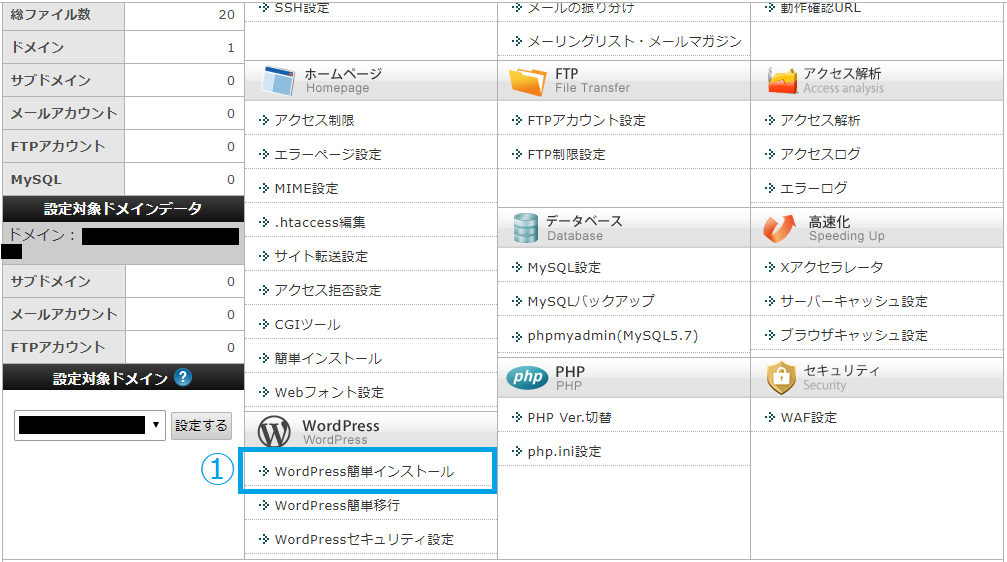Open the target domain dropdown
1007x562 pixels.
pos(90,425)
